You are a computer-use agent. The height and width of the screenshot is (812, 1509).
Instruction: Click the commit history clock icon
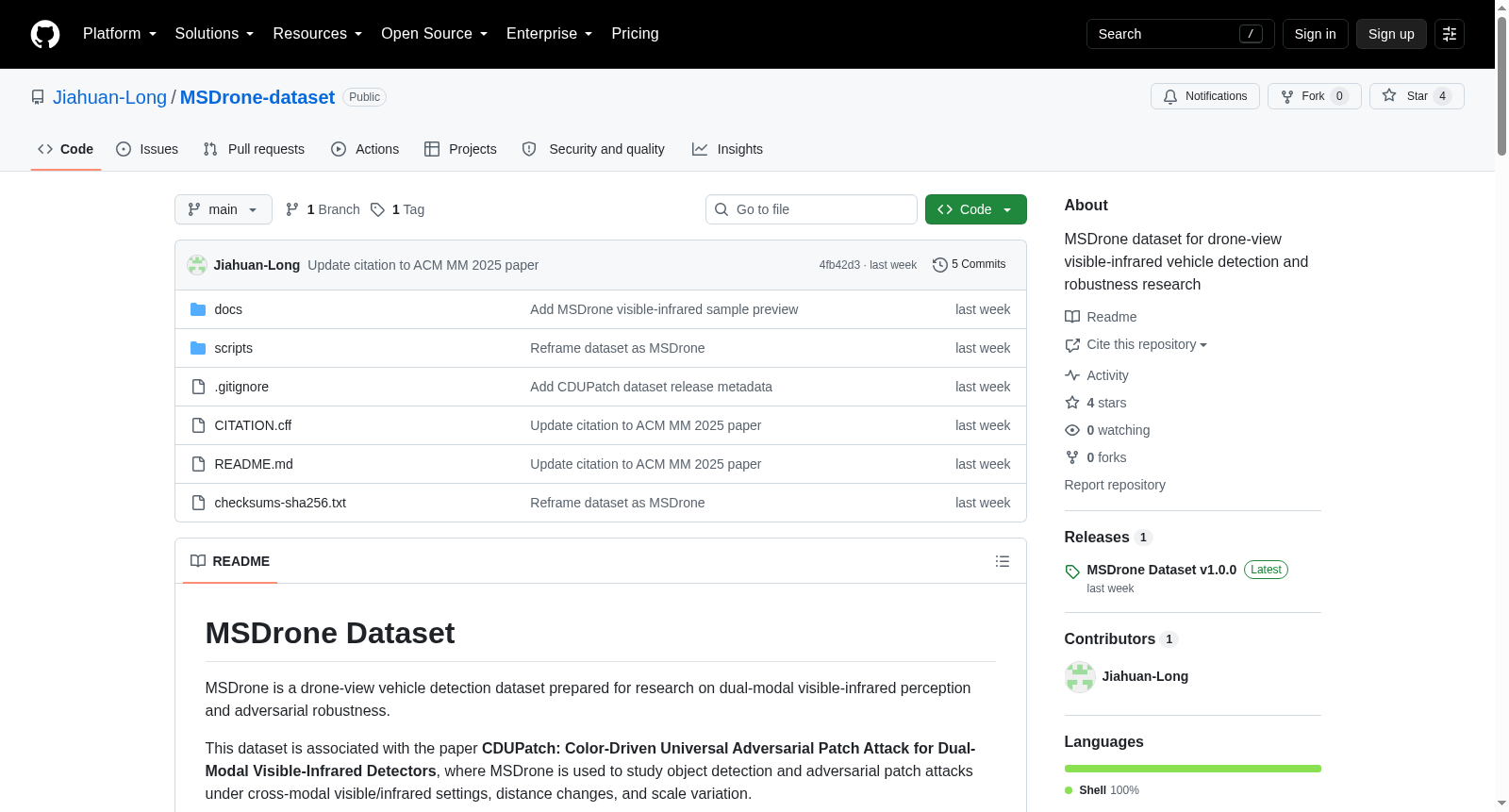939,265
